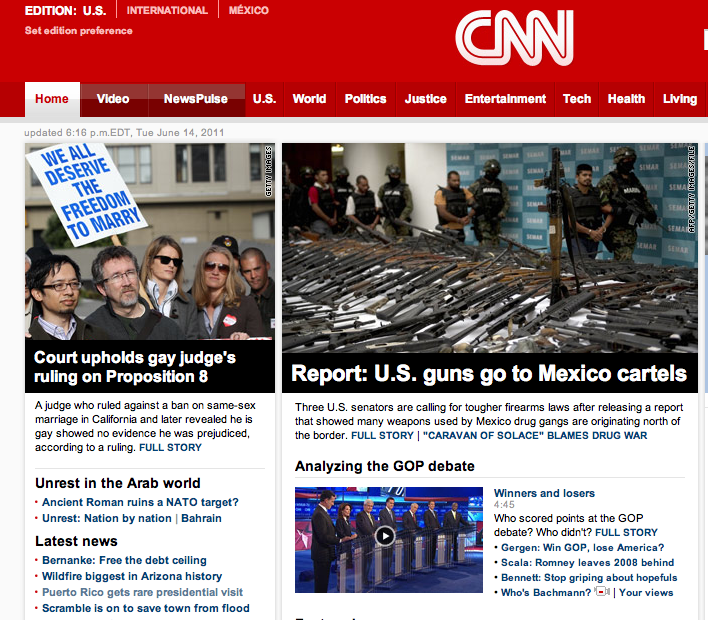Read 'Bernanke: Free the debt ceiling'
708x620 pixels.
coord(124,560)
